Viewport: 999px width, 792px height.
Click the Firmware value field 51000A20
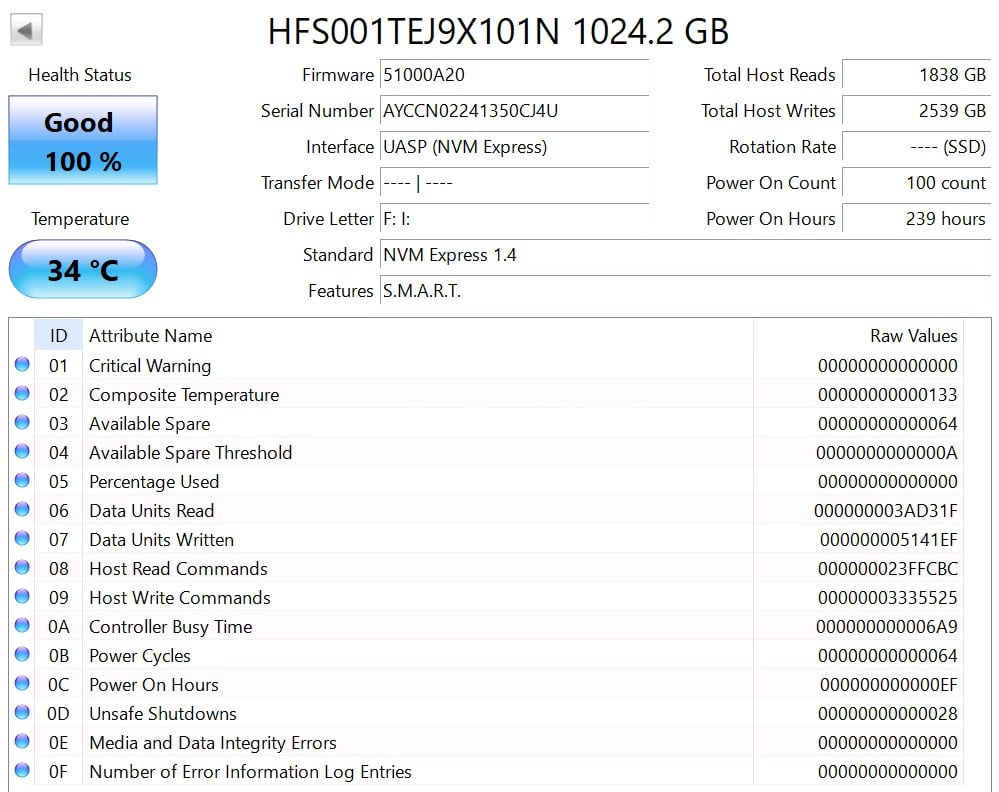(x=514, y=75)
